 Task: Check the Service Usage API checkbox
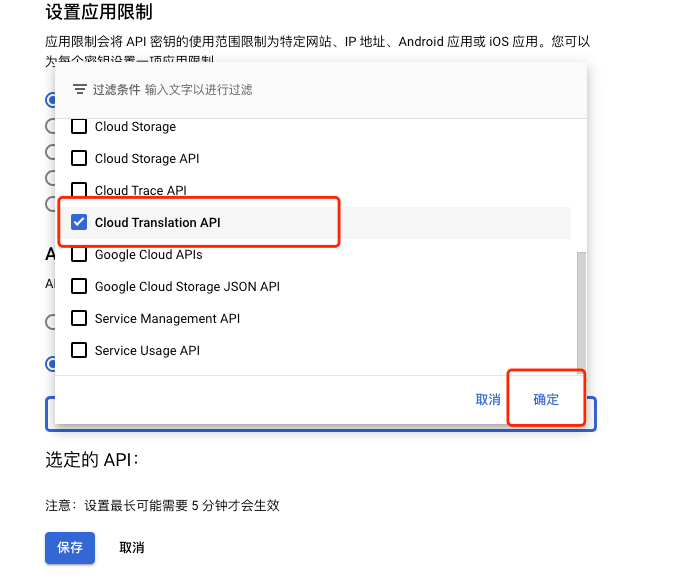click(79, 350)
